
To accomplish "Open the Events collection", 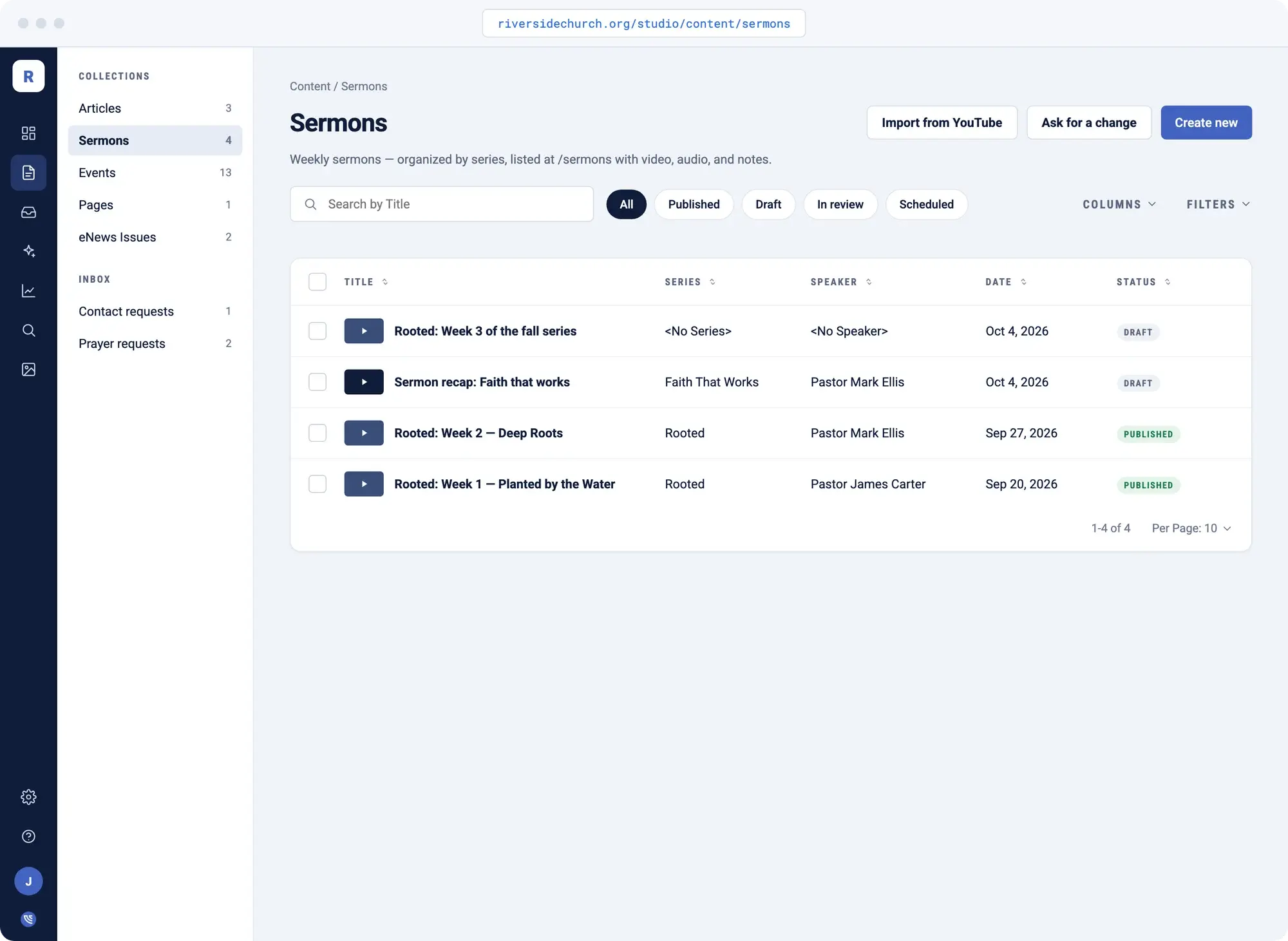I will coord(155,173).
